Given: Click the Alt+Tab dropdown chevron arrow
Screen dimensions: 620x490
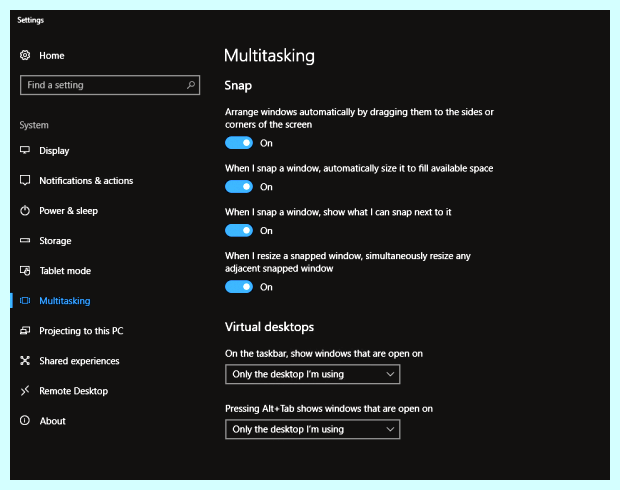Looking at the screenshot, I should tap(390, 429).
